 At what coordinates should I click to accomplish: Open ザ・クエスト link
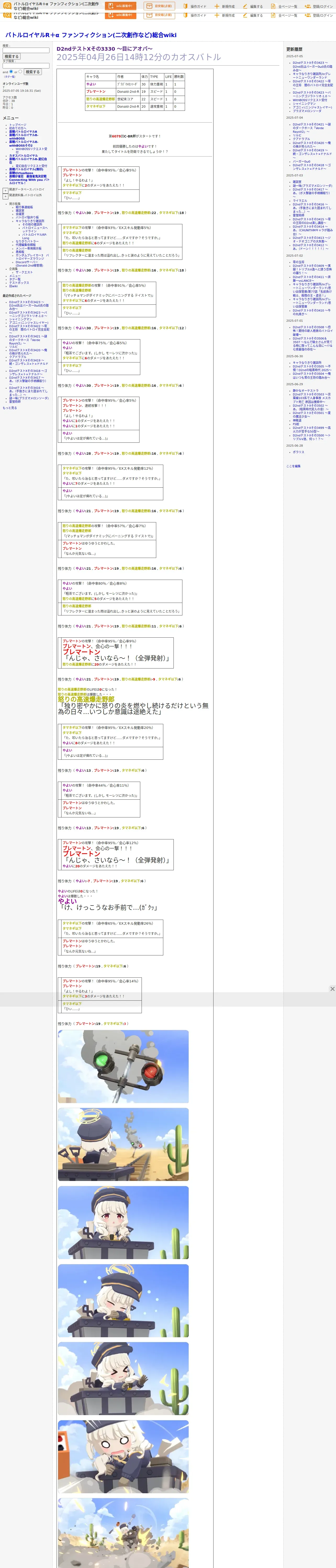24,272
